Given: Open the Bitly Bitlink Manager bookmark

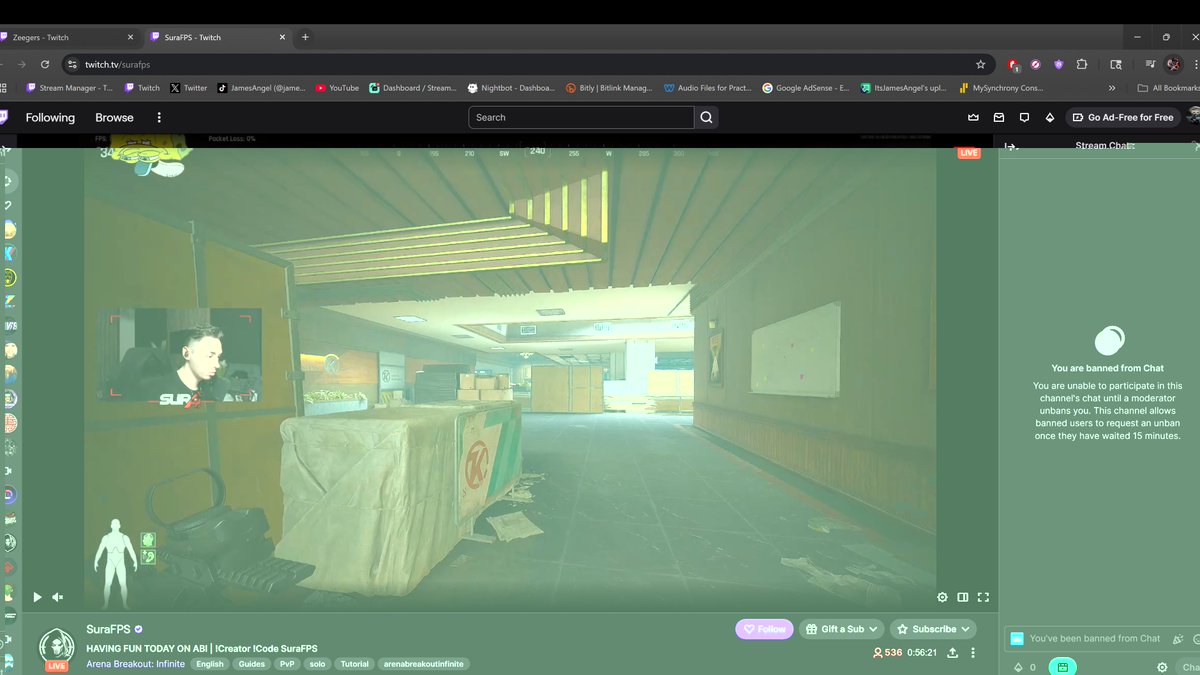Looking at the screenshot, I should click(x=609, y=88).
